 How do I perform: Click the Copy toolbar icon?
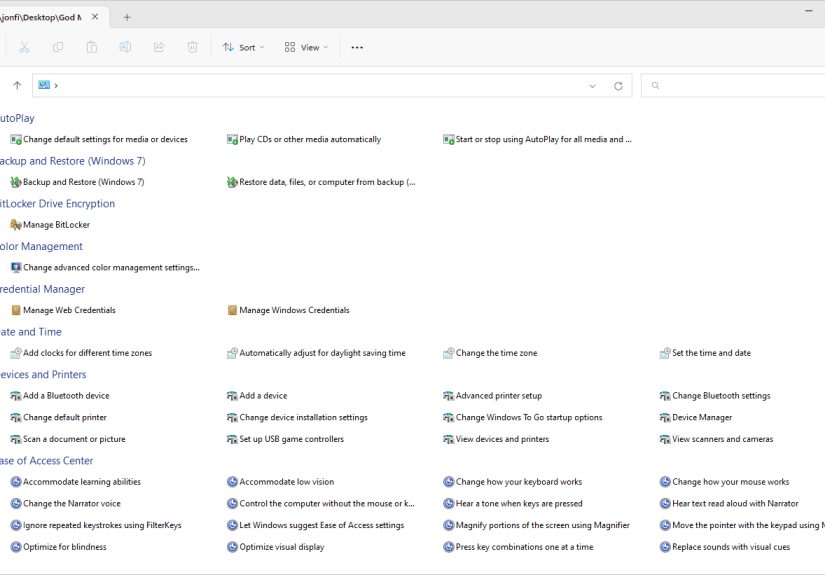(x=58, y=47)
